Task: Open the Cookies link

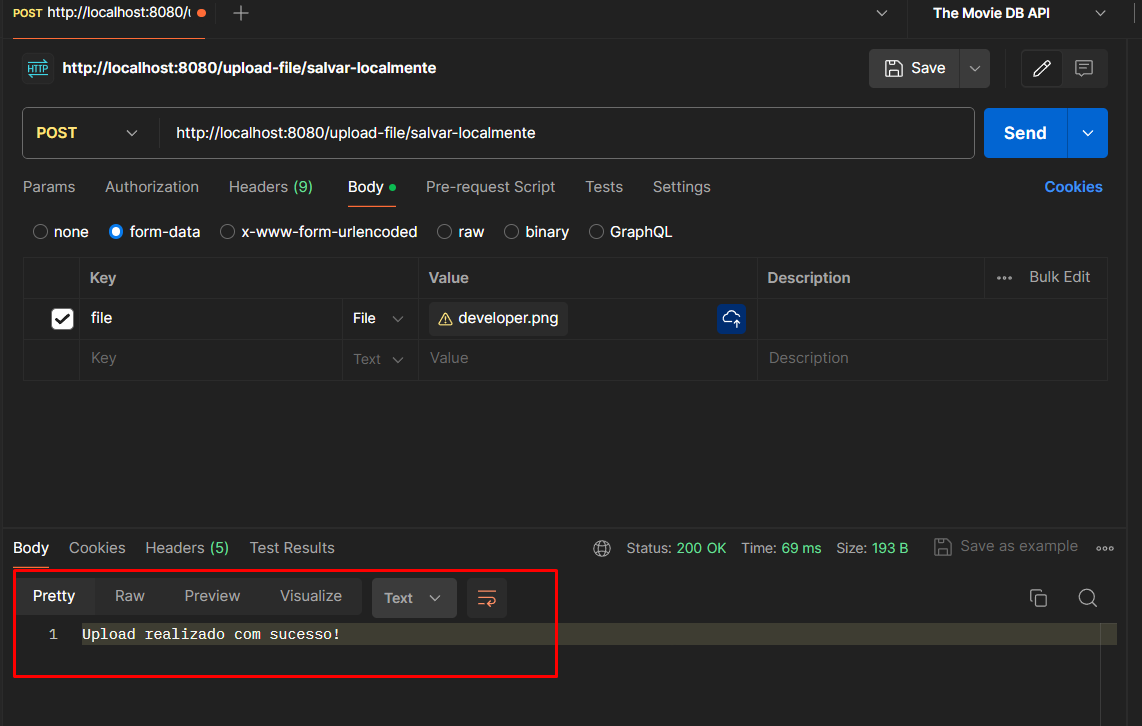Action: tap(1074, 187)
